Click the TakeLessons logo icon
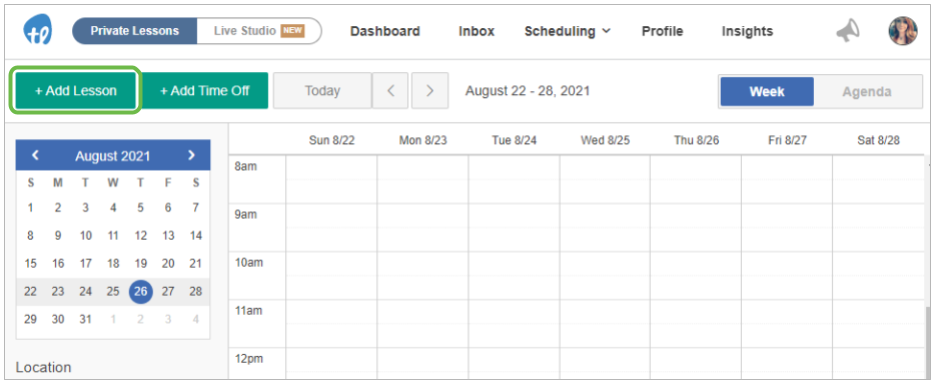This screenshot has height=384, width=935. [x=38, y=30]
